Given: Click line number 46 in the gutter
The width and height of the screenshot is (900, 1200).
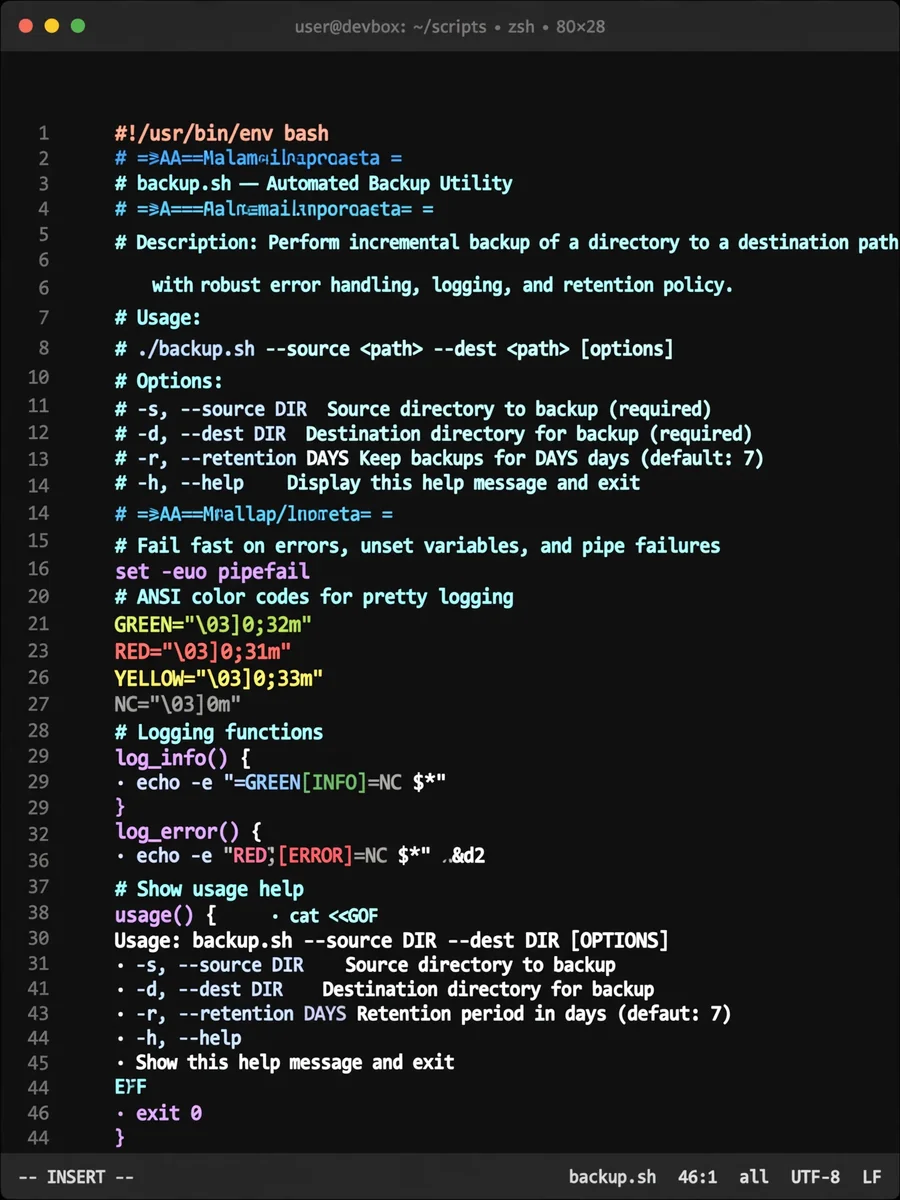Looking at the screenshot, I should click(x=38, y=1111).
